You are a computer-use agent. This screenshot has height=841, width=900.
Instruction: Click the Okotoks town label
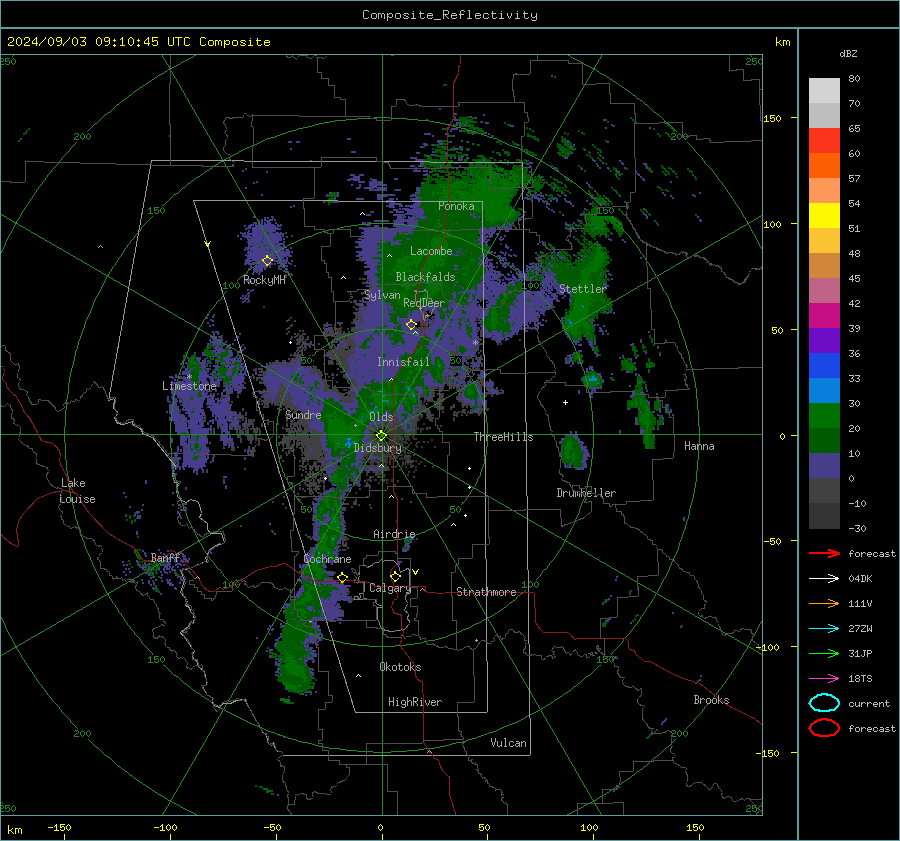400,667
